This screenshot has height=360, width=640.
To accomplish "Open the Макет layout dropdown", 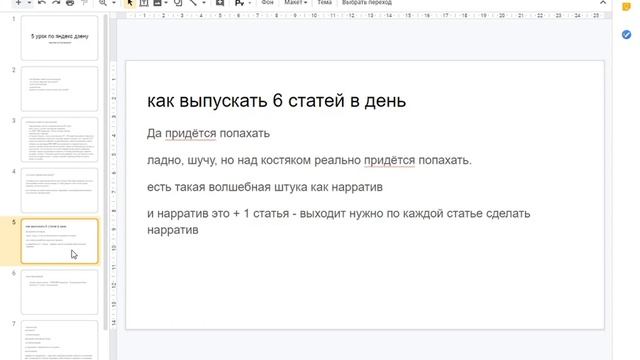I will click(296, 2).
